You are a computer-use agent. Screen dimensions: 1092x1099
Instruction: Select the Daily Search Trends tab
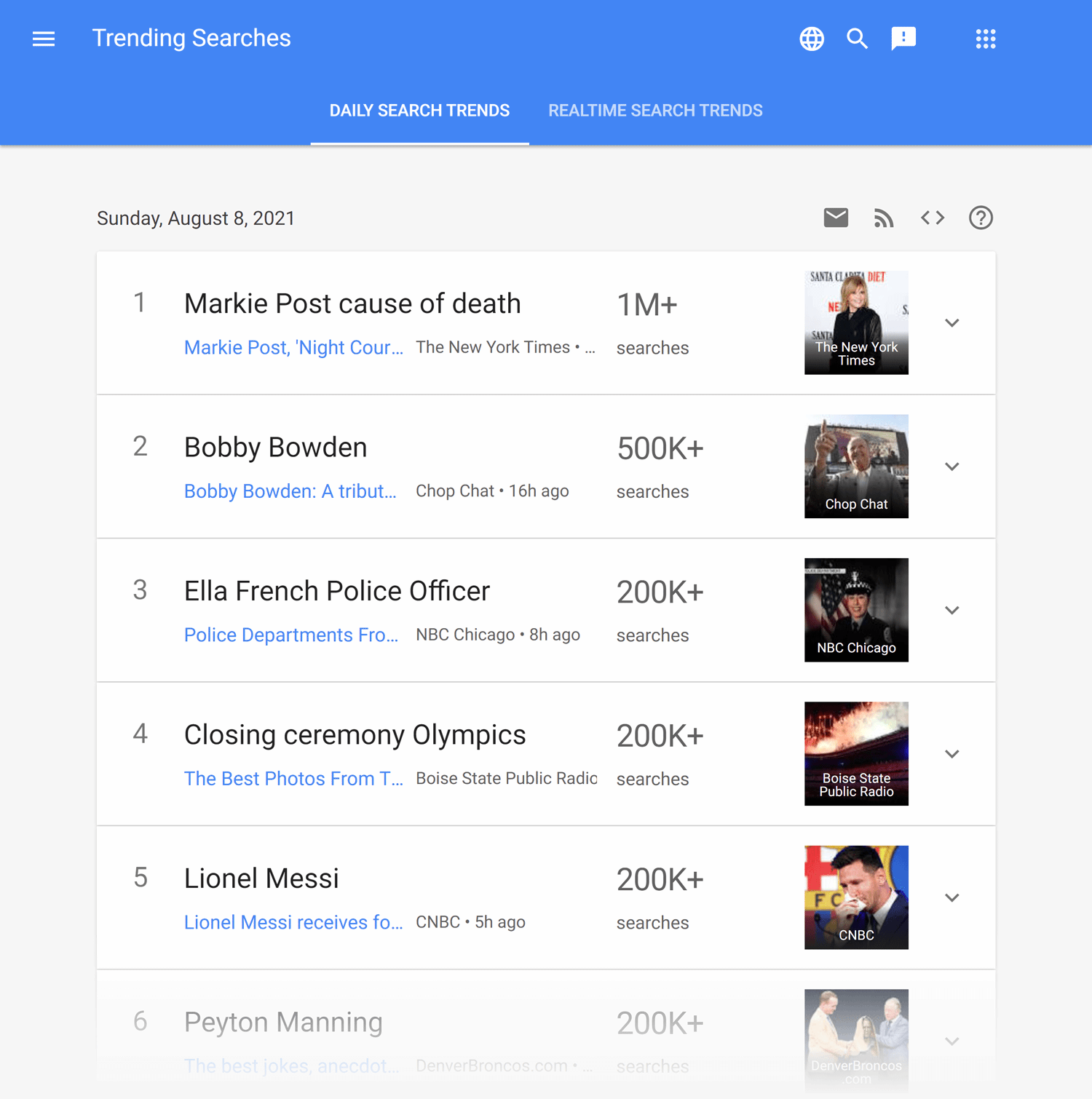point(419,110)
